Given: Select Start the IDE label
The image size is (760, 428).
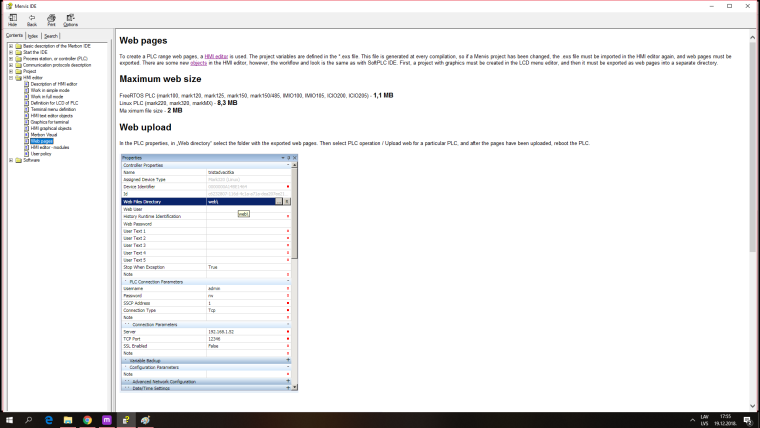Looking at the screenshot, I should click(35, 52).
